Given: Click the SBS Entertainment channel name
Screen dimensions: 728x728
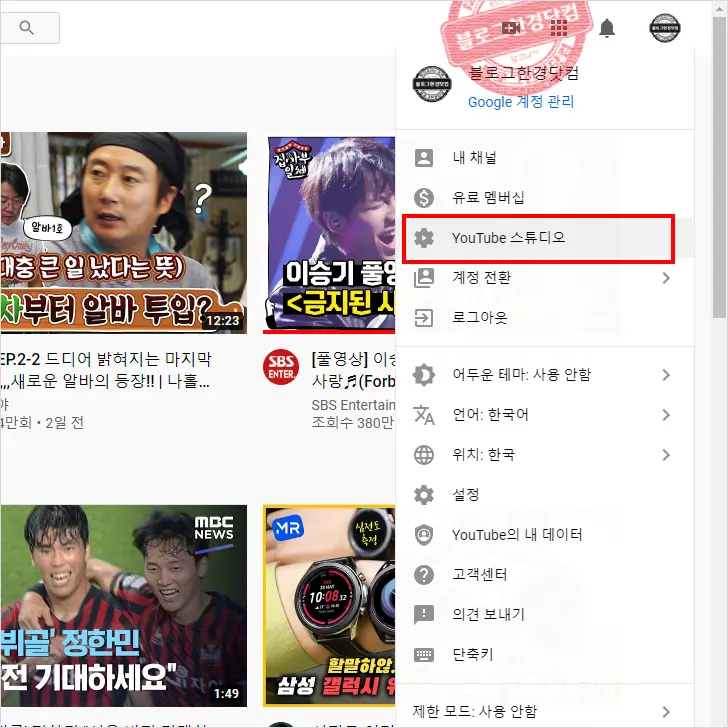Looking at the screenshot, I should pos(353,405).
